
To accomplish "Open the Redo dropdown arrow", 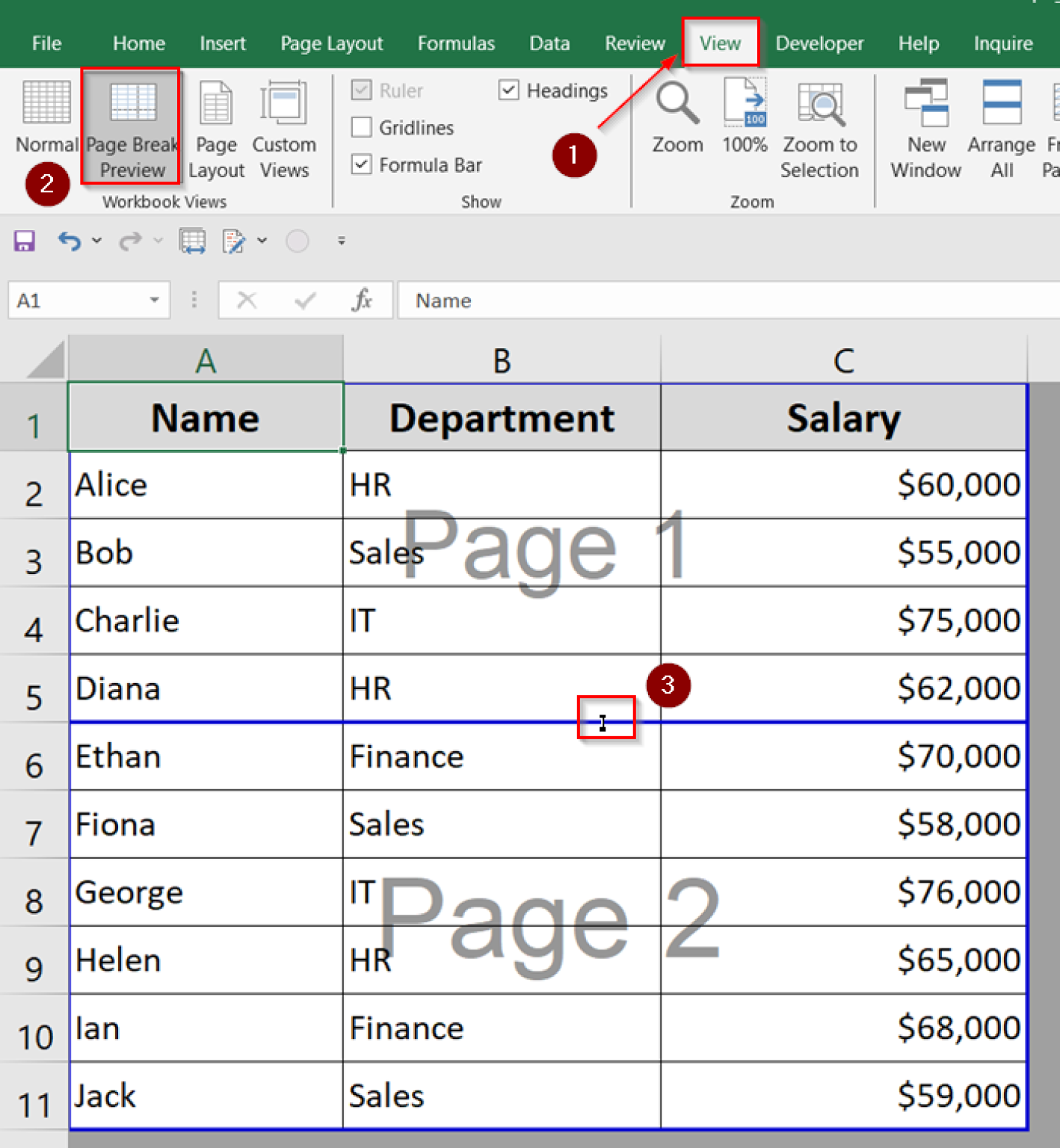I will 158,241.
